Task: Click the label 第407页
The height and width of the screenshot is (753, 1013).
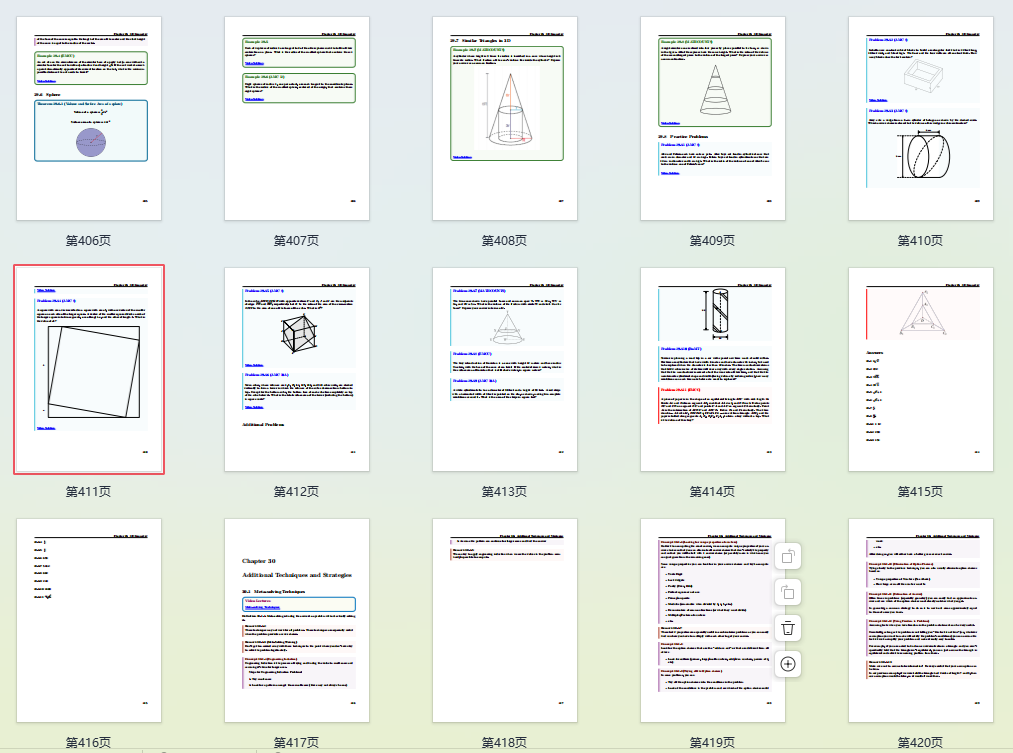Action: coord(297,241)
